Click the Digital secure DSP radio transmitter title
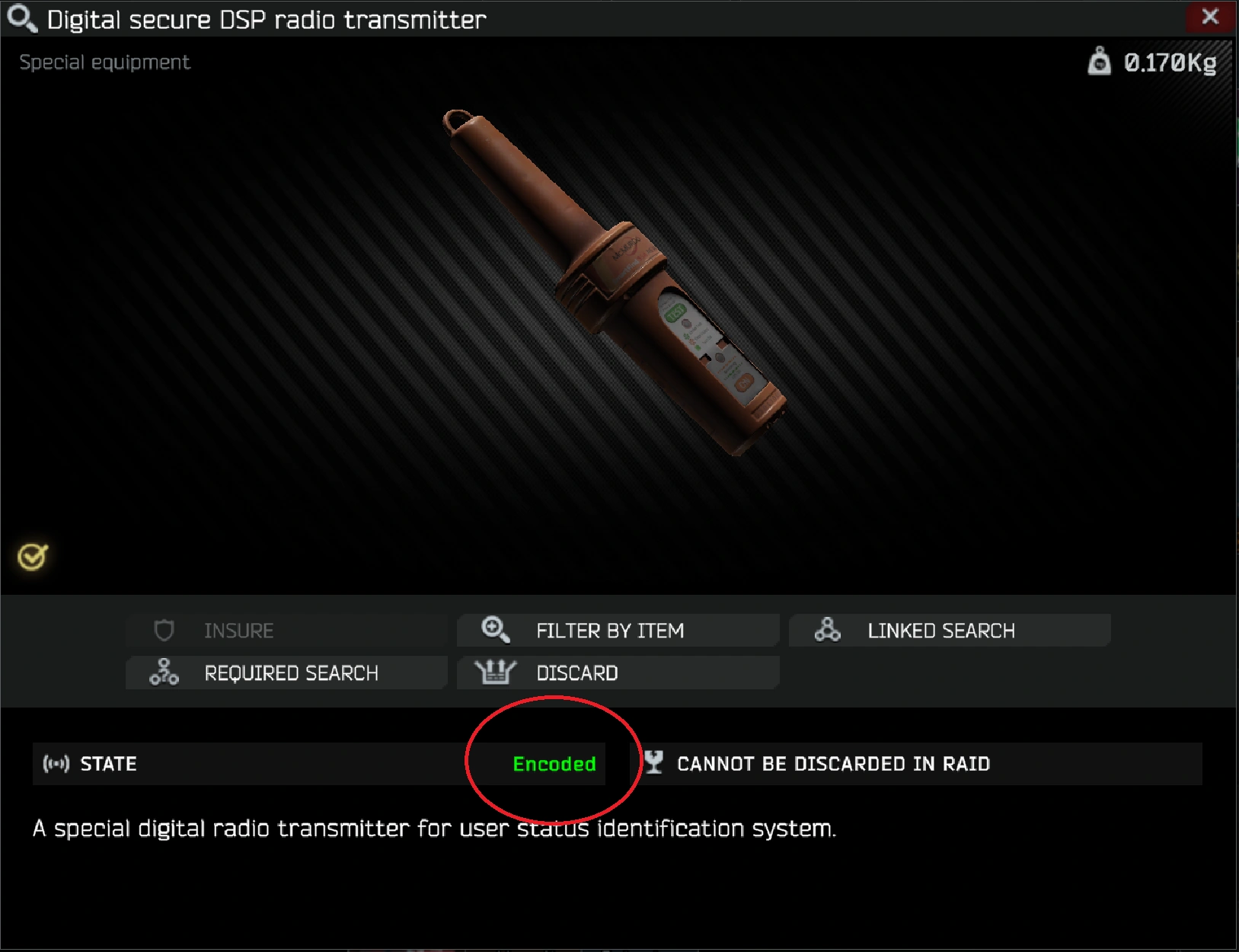The image size is (1239, 952). click(x=267, y=20)
